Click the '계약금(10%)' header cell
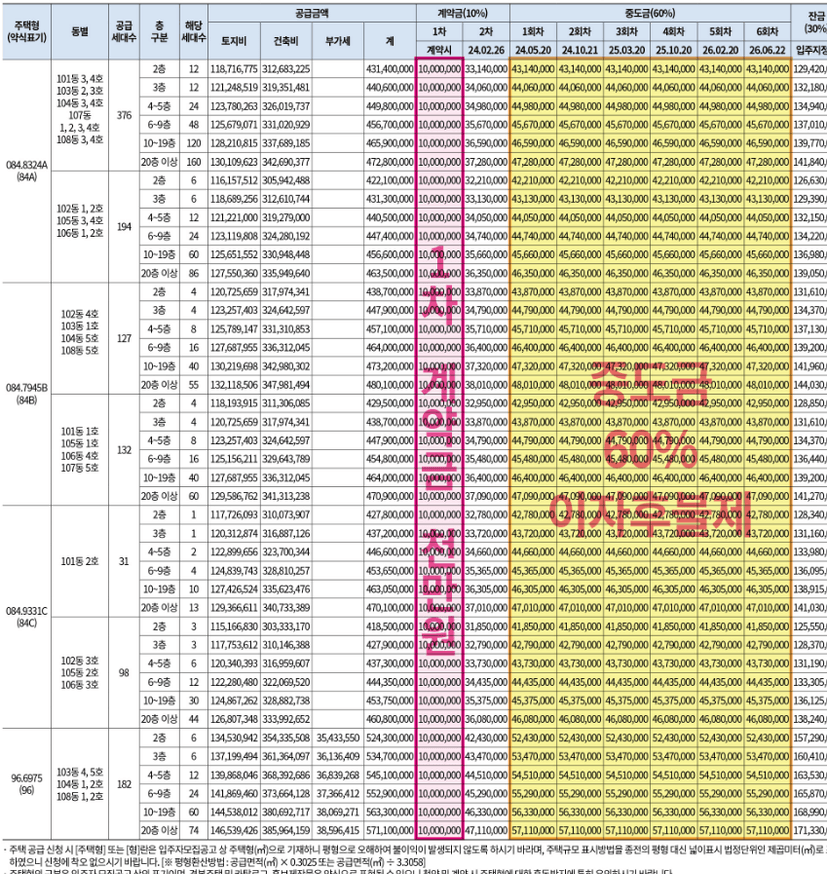The width and height of the screenshot is (827, 874). pyautogui.click(x=463, y=13)
